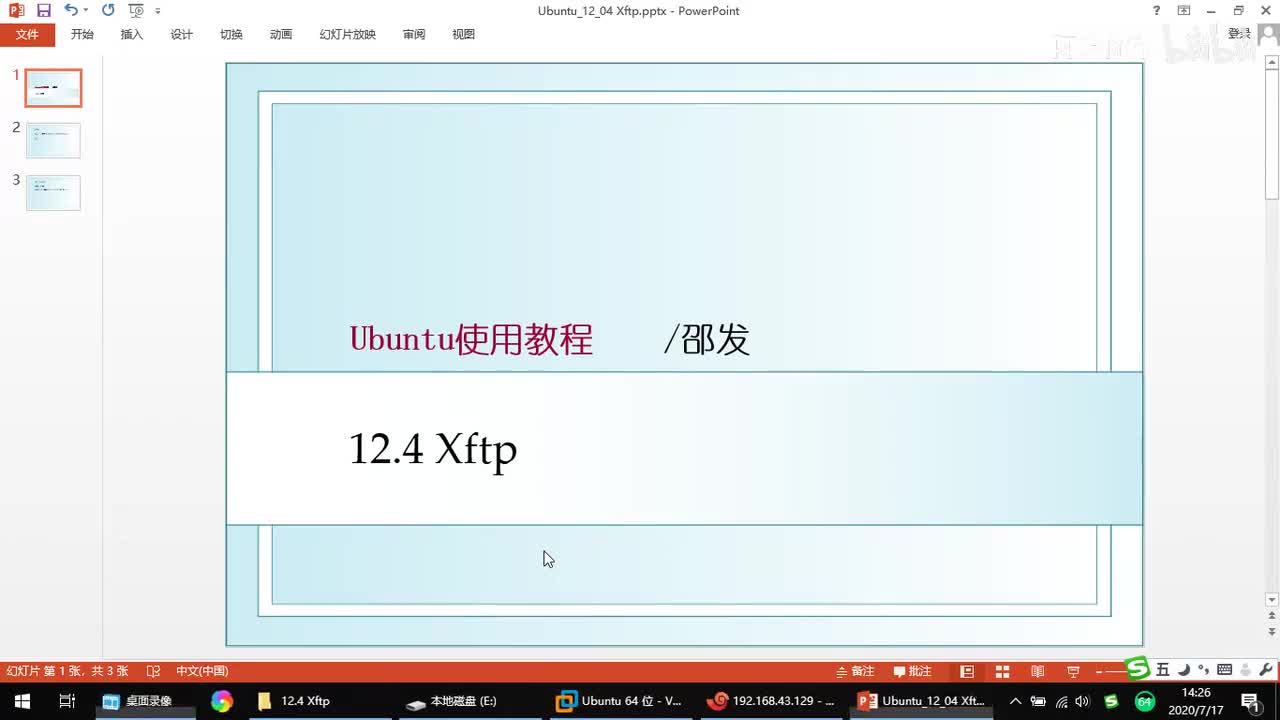Toggle the Sogou moon English/Chinese icon
1280x720 pixels.
[1184, 670]
